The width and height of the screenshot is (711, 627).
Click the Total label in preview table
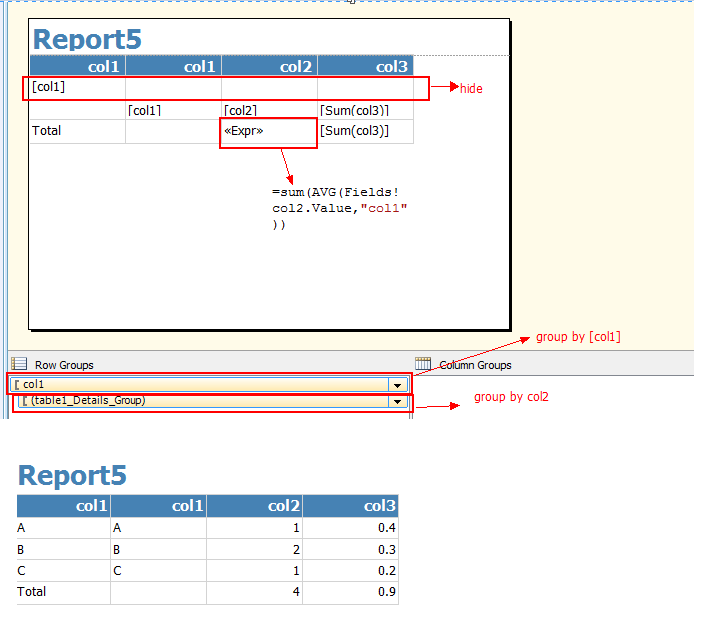coord(32,592)
